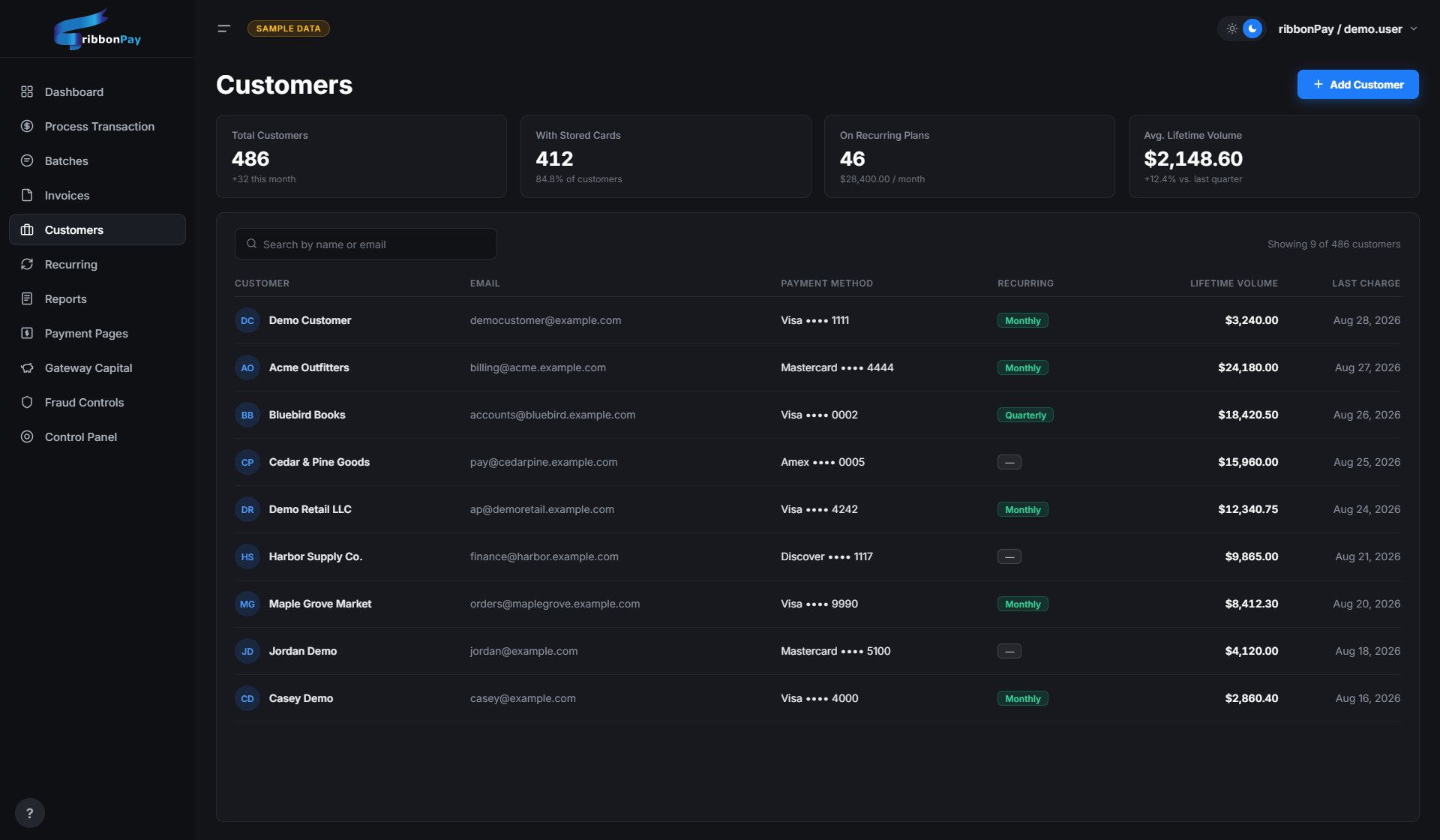Click the Recurring refresh-arrows icon

(27, 264)
